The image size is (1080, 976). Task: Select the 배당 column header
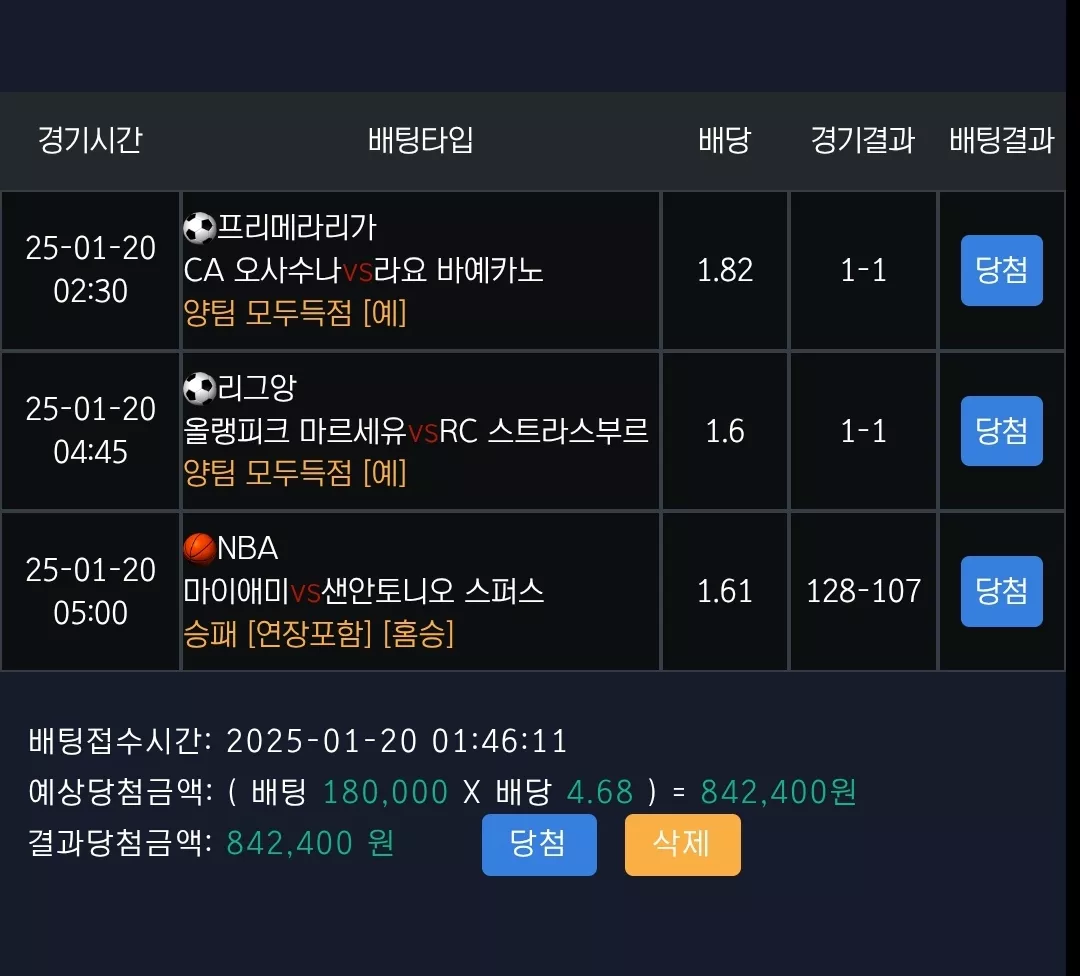point(725,140)
